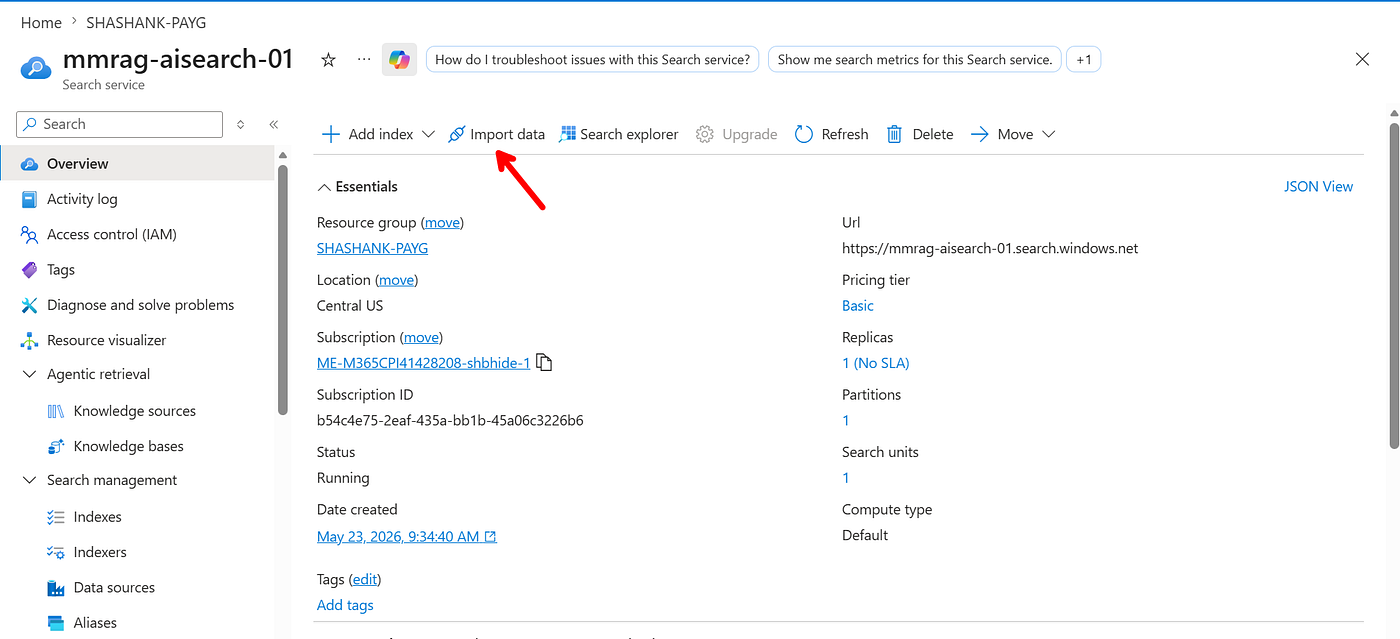1400x639 pixels.
Task: Click the Indexes list icon
Action: (56, 517)
